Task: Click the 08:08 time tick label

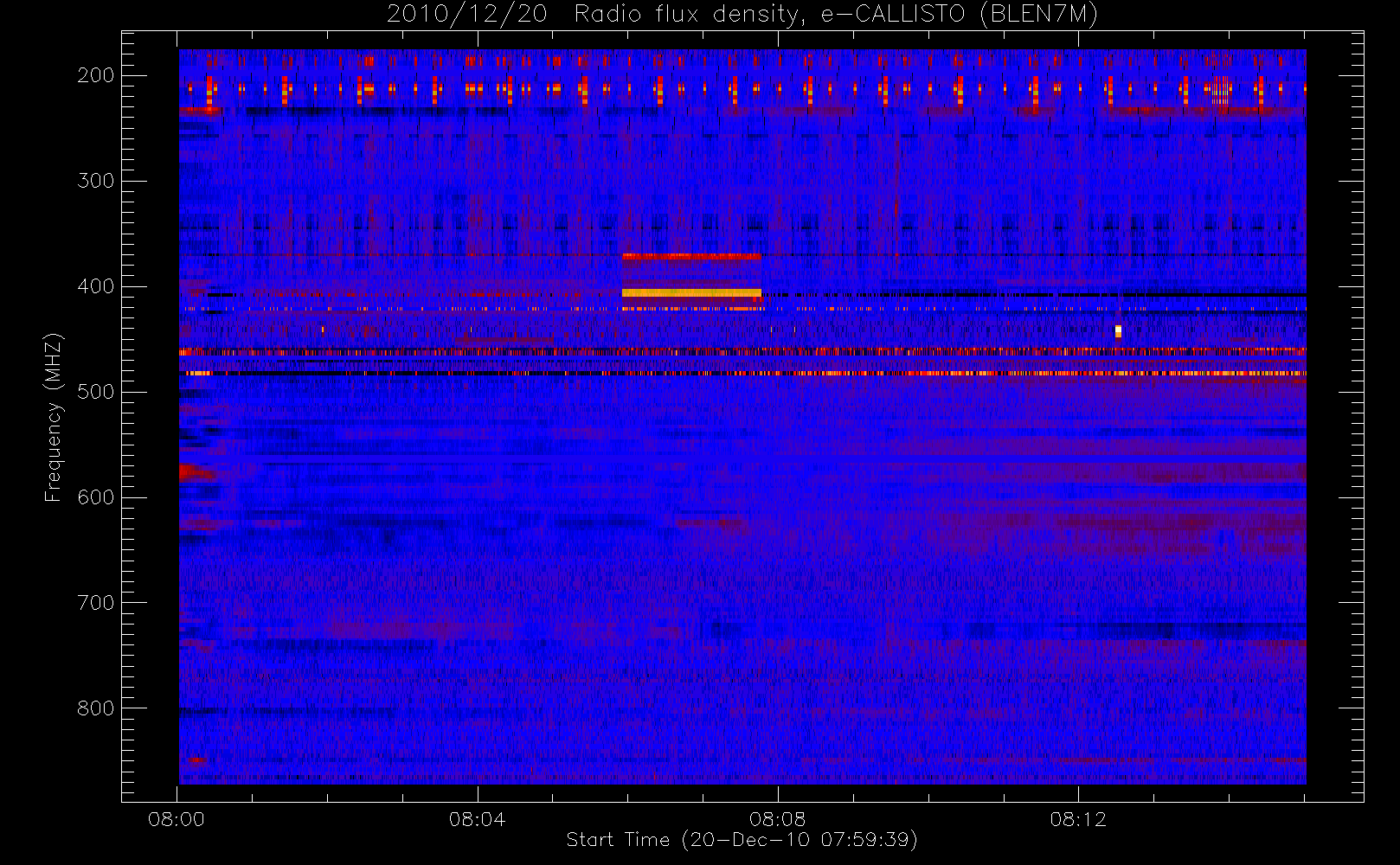Action: pos(777,819)
